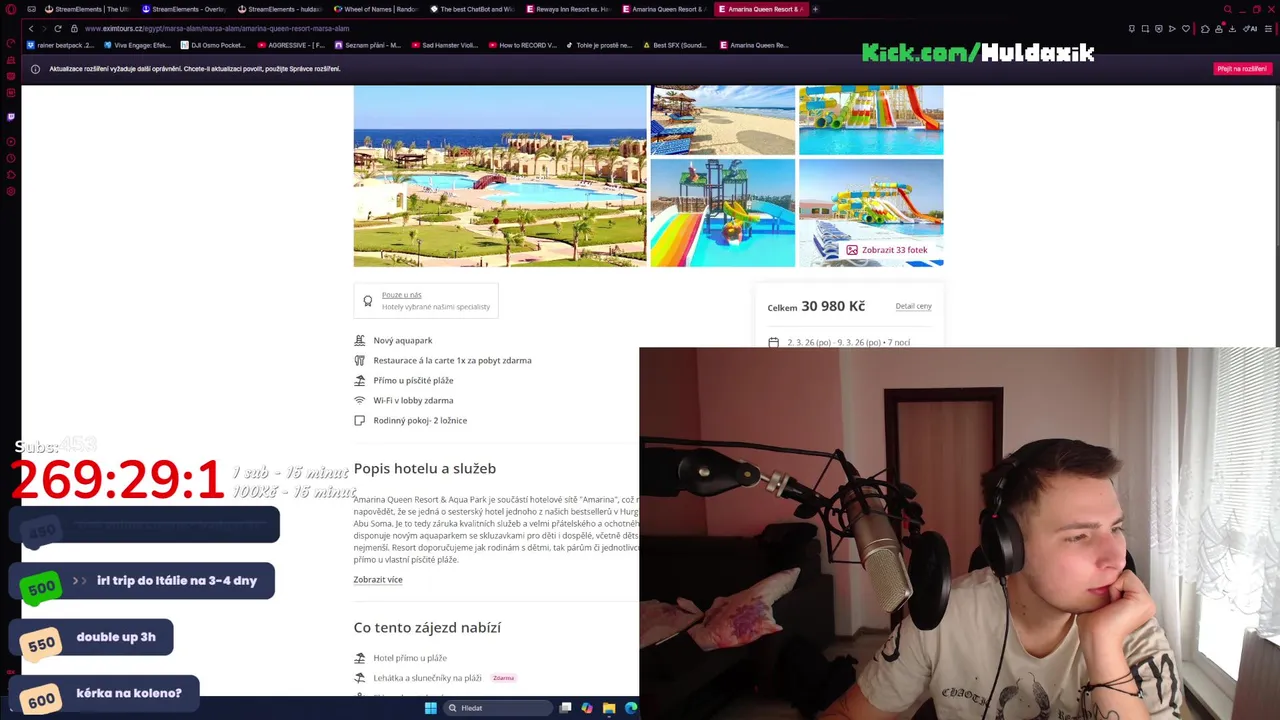
Task: Open the top right waterslides thumbnail
Action: pyautogui.click(x=871, y=120)
